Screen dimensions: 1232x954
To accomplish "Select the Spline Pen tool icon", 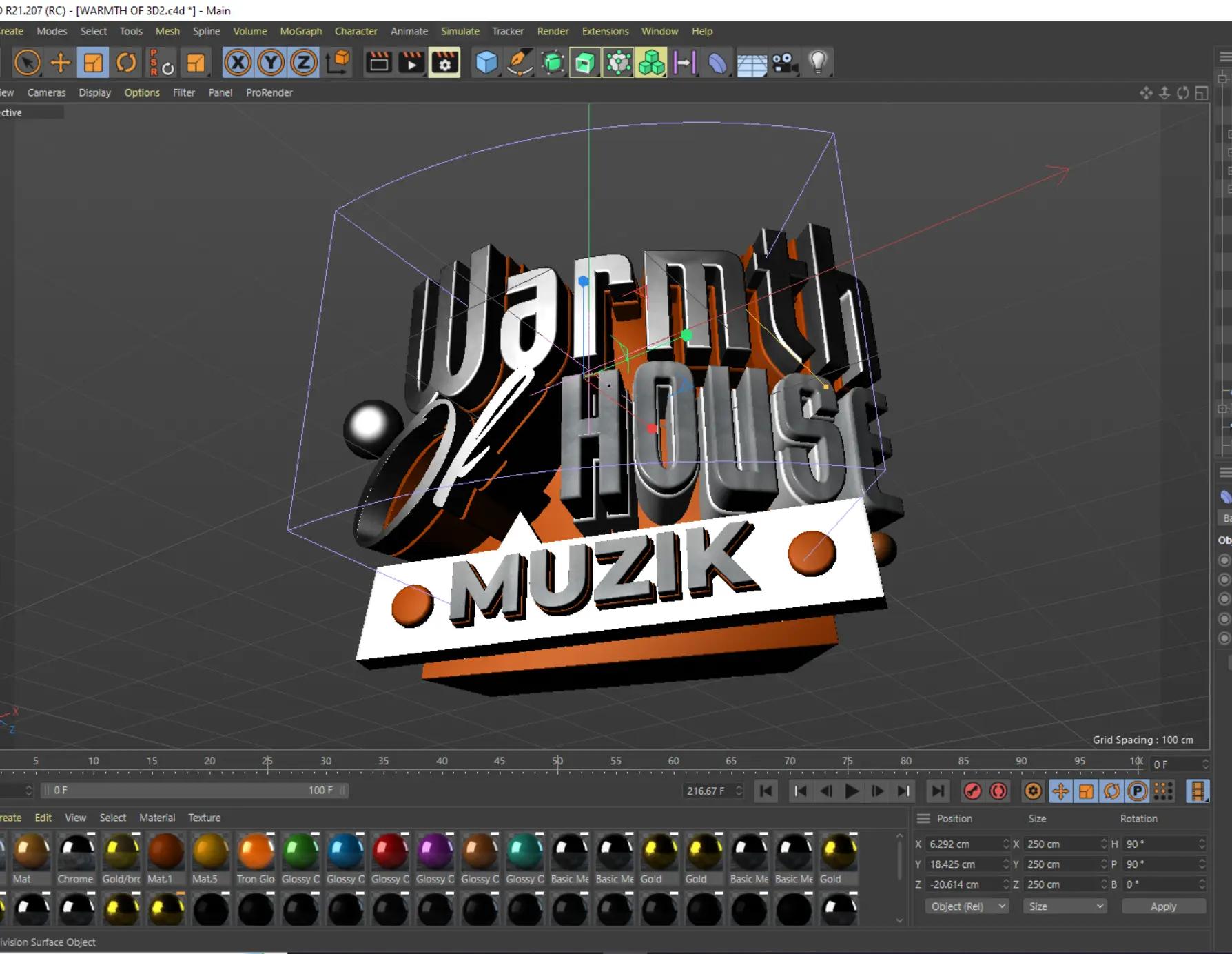I will 520,63.
